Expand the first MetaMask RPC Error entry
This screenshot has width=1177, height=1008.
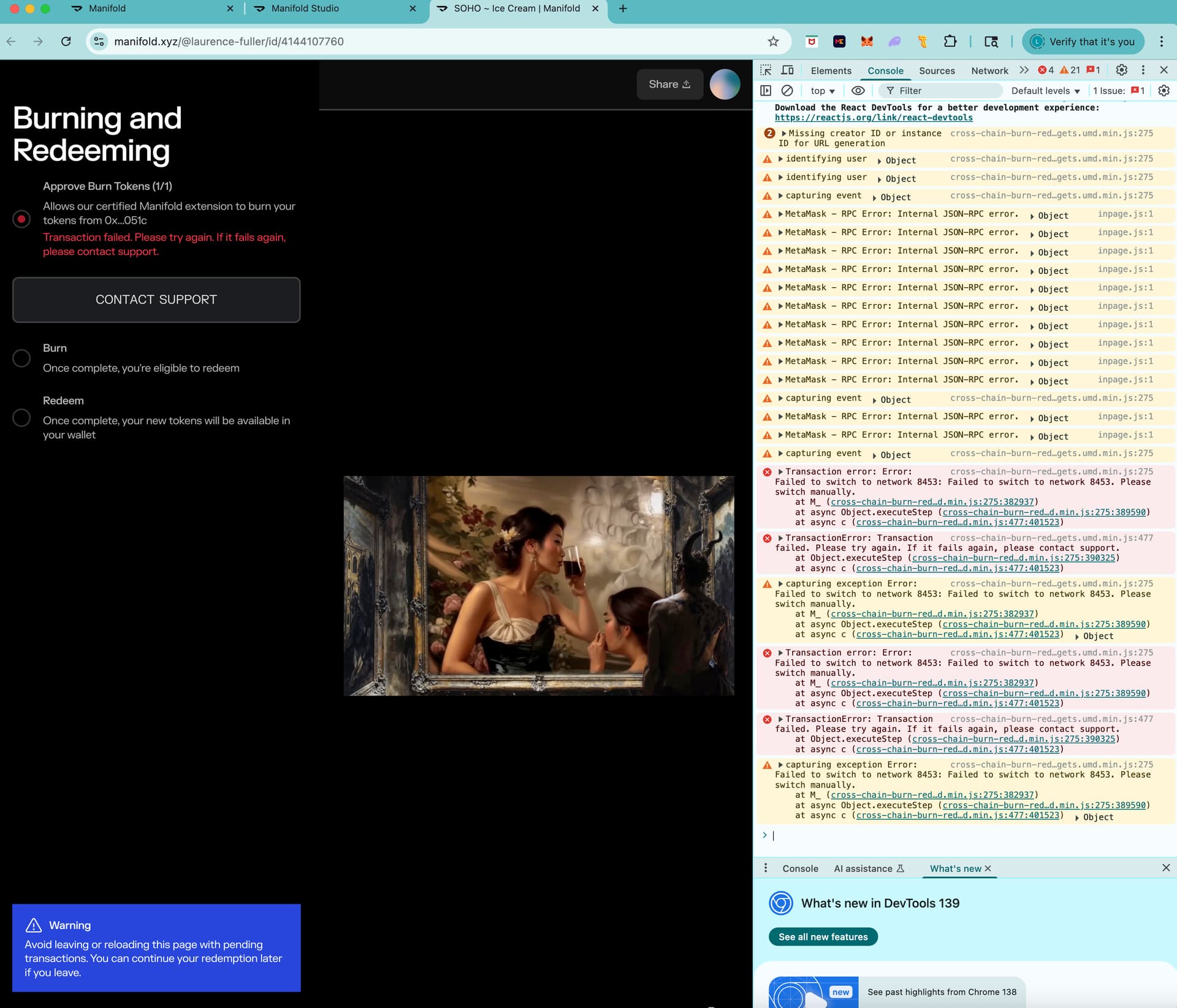780,214
